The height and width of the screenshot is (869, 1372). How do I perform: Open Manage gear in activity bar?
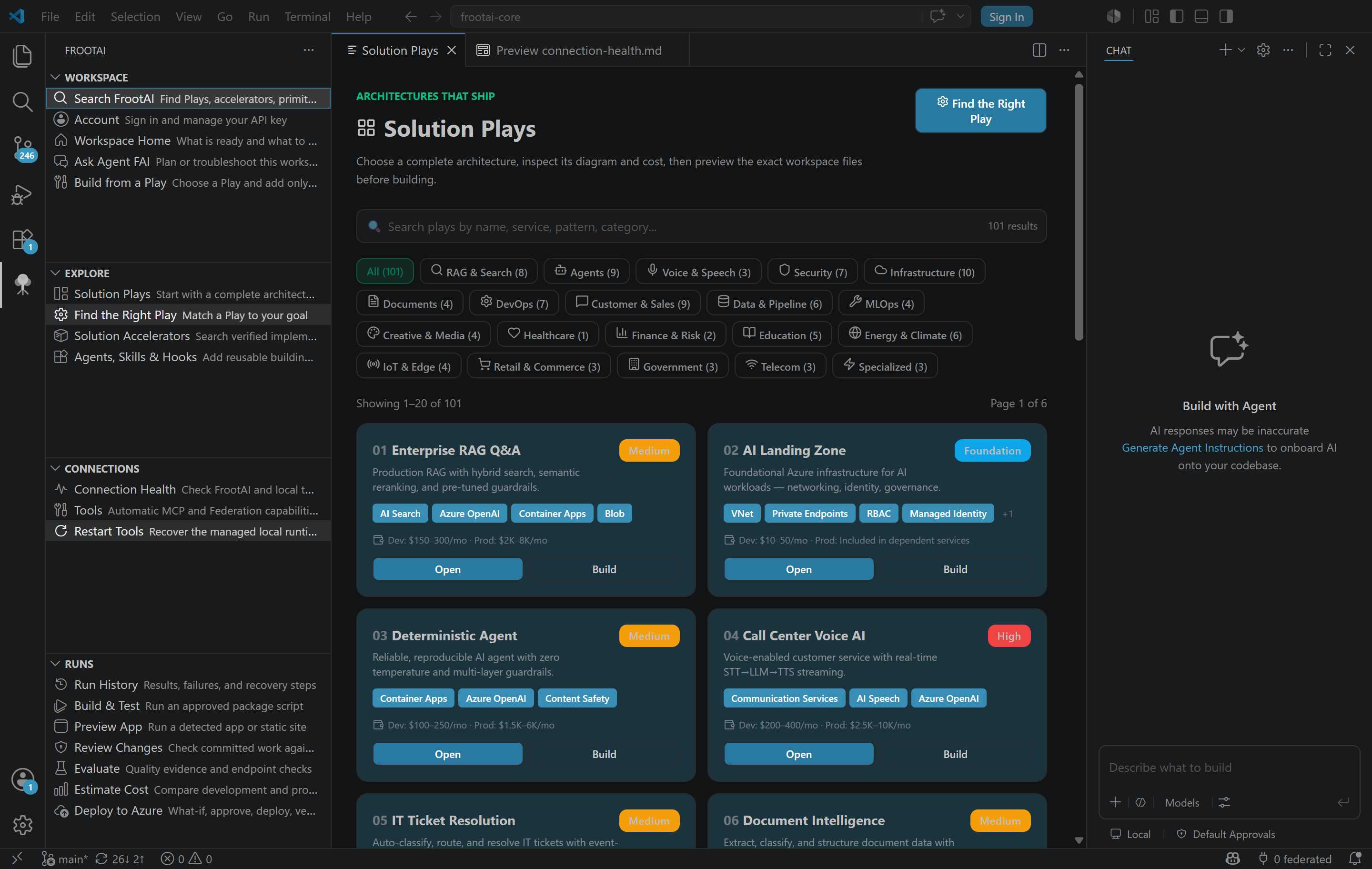tap(22, 824)
